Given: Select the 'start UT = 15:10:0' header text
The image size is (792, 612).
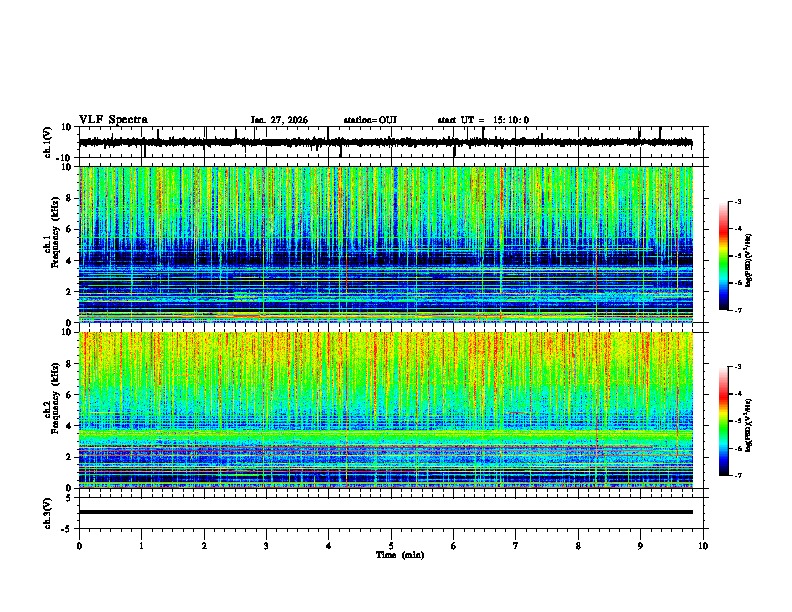Looking at the screenshot, I should [x=483, y=120].
